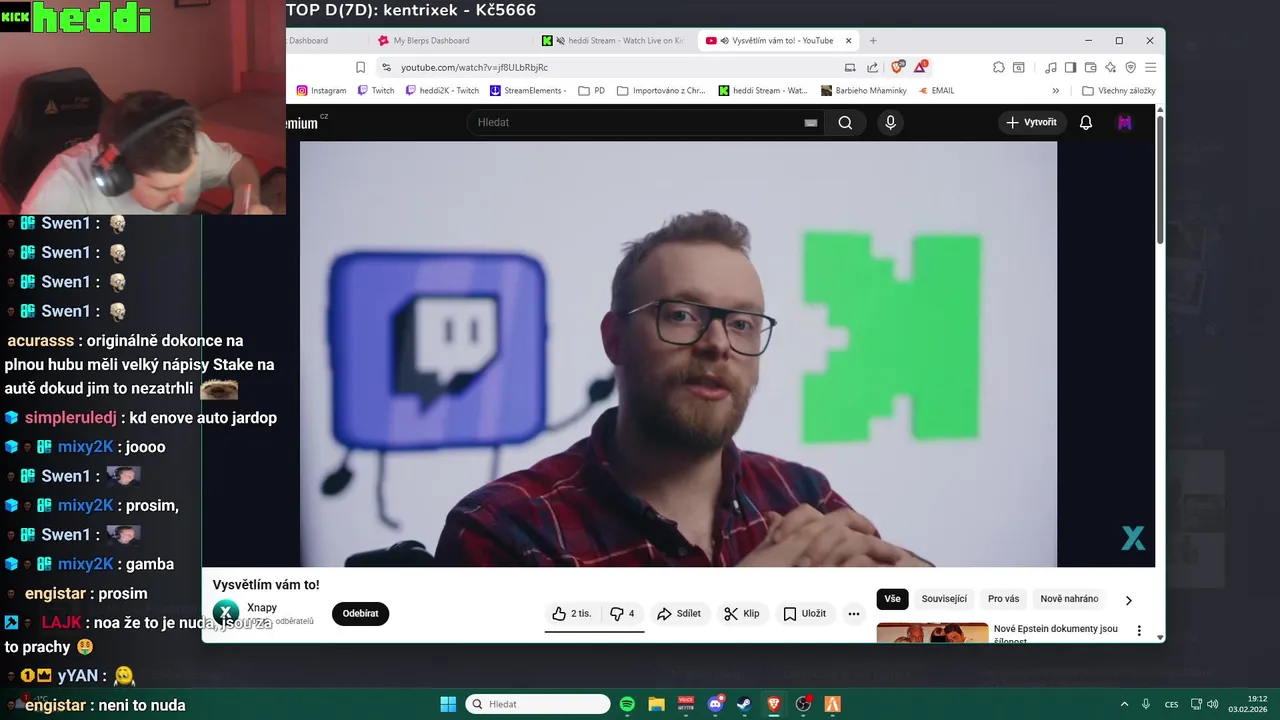The image size is (1280, 720).
Task: Open Brave Wallet icon
Action: click(x=1090, y=67)
